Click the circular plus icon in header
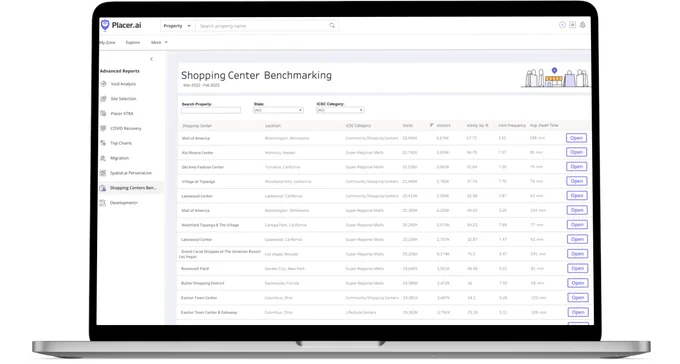680x364 pixels. pos(562,25)
